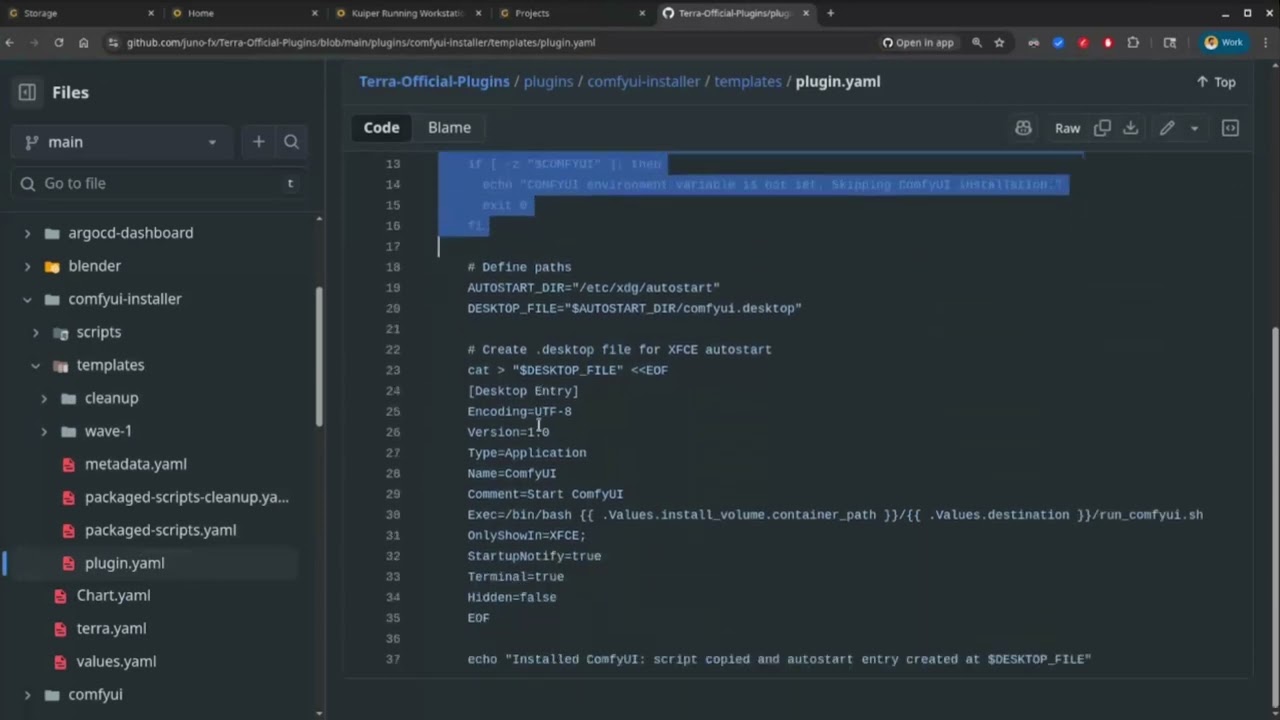Close the Projects tab
This screenshot has width=1280, height=720.
(642, 13)
